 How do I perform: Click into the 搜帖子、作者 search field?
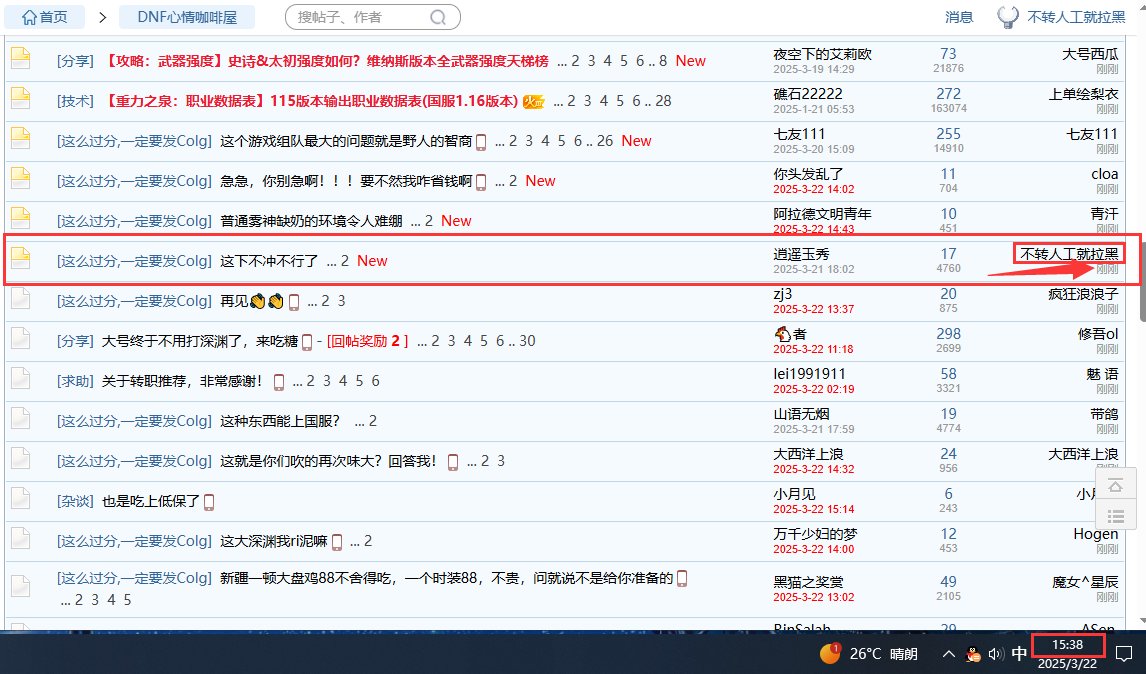[360, 17]
